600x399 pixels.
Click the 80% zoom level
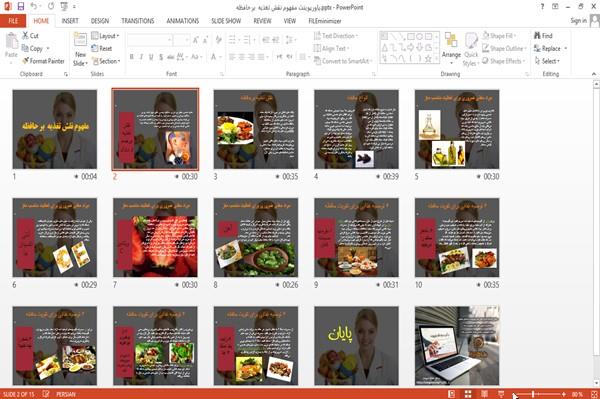pyautogui.click(x=577, y=394)
